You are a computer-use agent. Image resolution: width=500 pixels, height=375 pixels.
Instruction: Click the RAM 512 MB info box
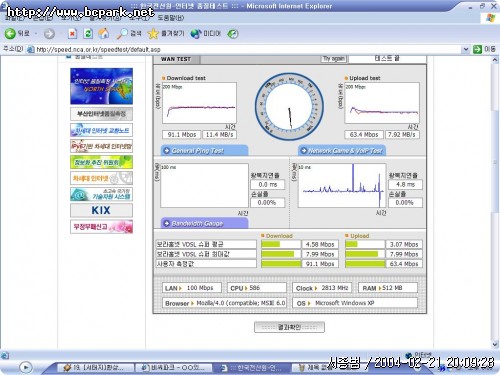click(x=388, y=288)
